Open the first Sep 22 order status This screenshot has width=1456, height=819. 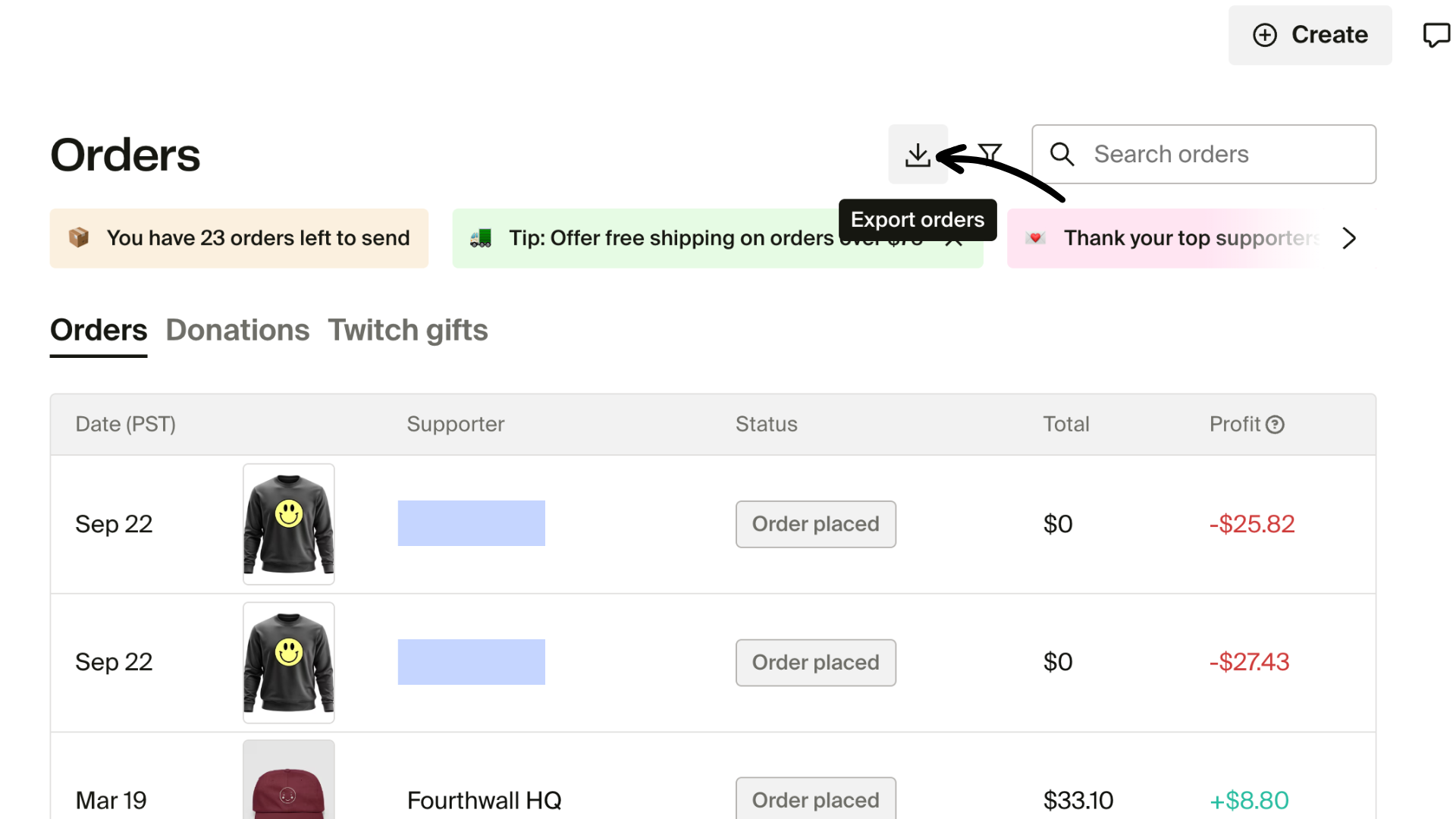tap(816, 524)
